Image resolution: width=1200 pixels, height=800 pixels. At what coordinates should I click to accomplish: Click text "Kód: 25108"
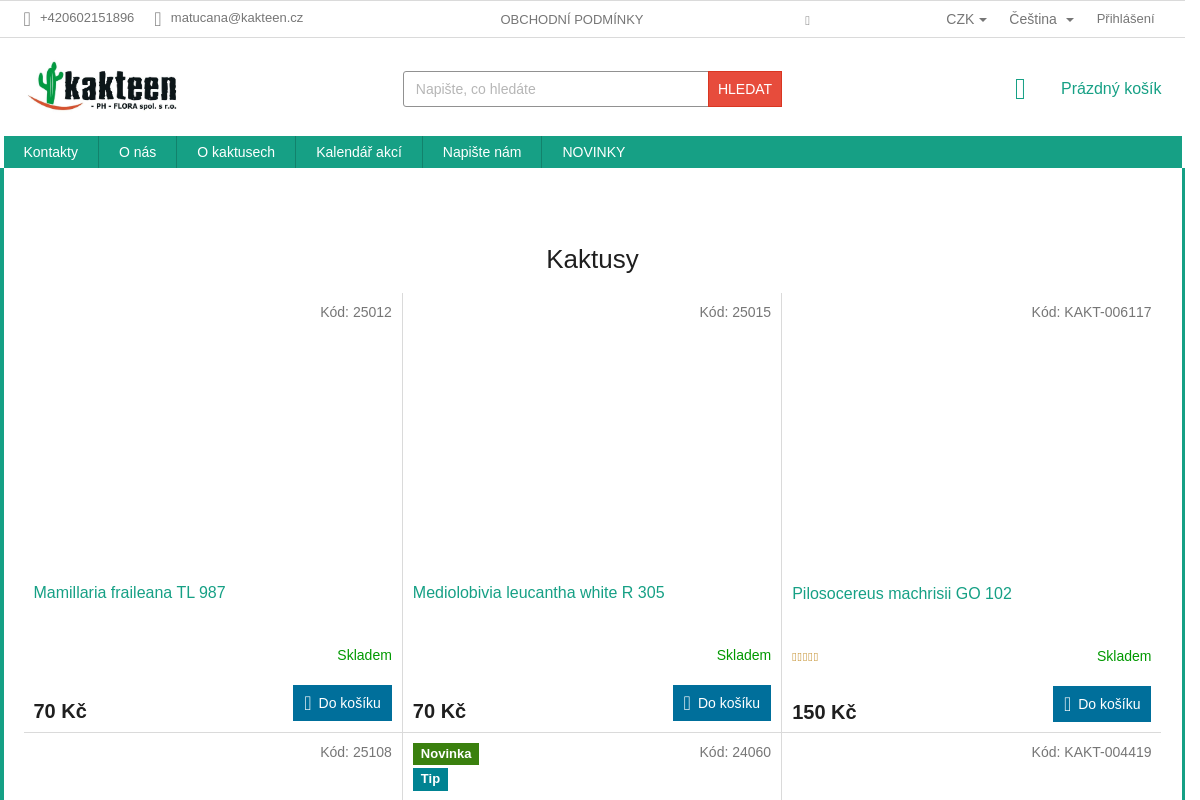(356, 752)
